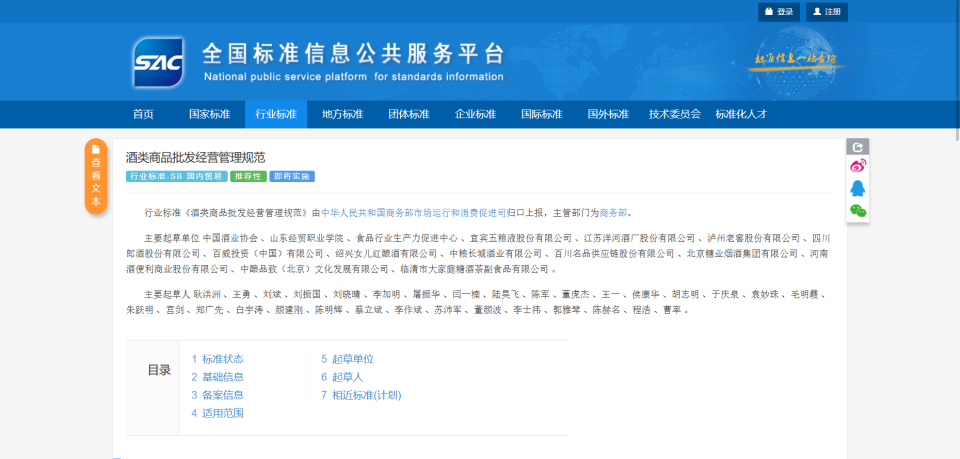
Task: Click the SAC logo icon
Action: (159, 61)
